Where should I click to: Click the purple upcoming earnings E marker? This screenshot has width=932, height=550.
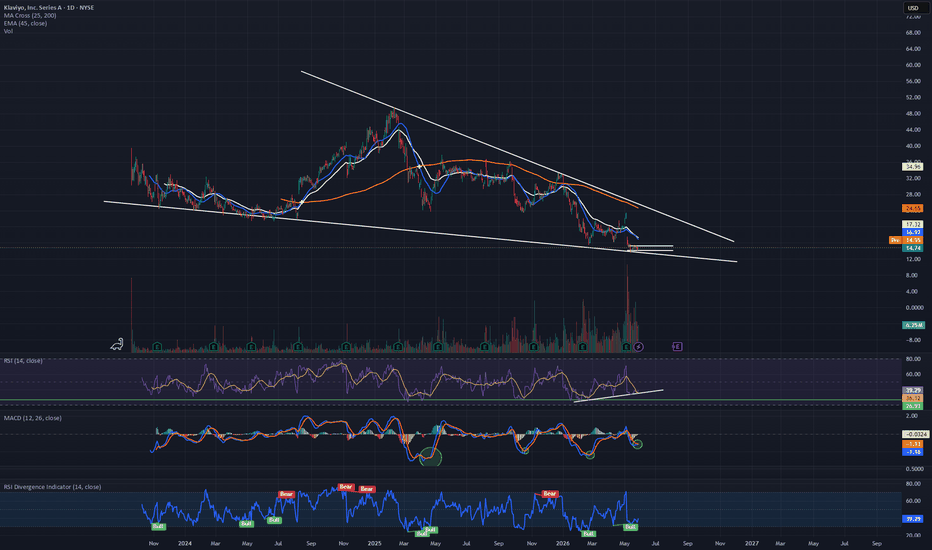click(x=677, y=346)
